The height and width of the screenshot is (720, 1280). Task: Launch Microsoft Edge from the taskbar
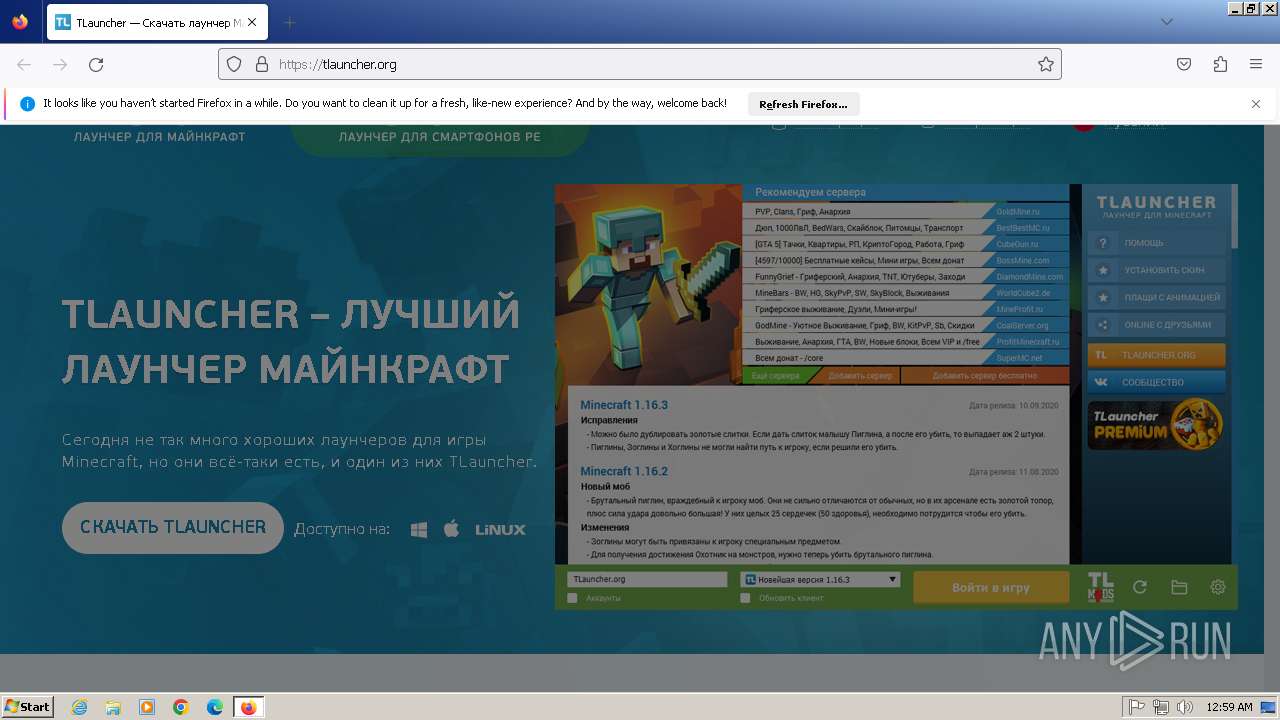(215, 707)
